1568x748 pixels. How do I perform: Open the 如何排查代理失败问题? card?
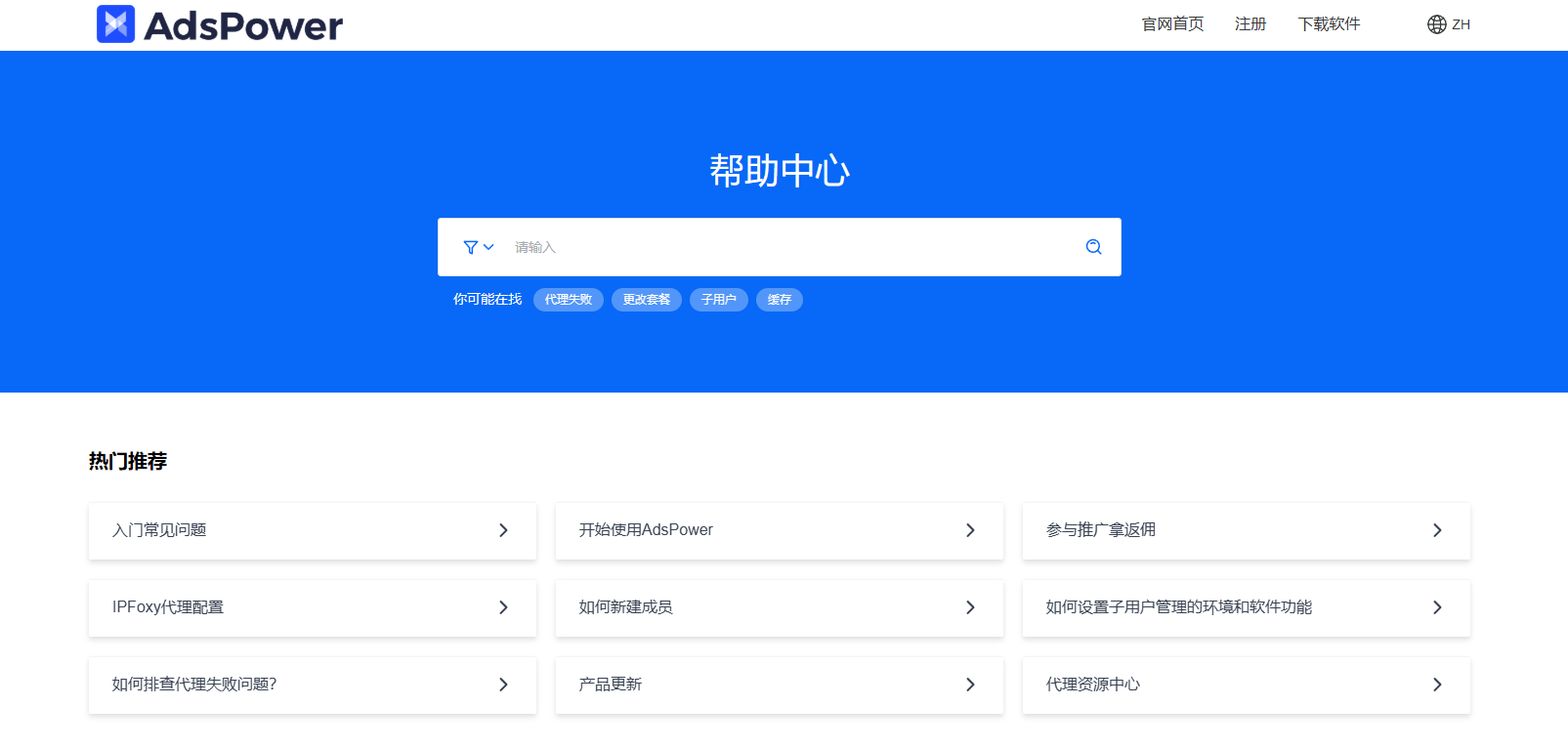[x=313, y=685]
